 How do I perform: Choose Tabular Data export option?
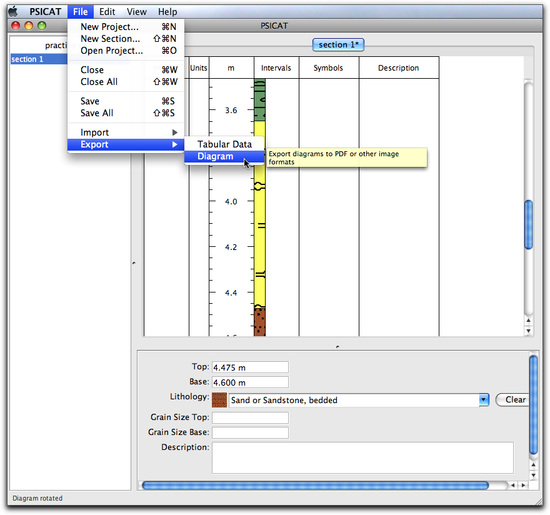[x=224, y=144]
